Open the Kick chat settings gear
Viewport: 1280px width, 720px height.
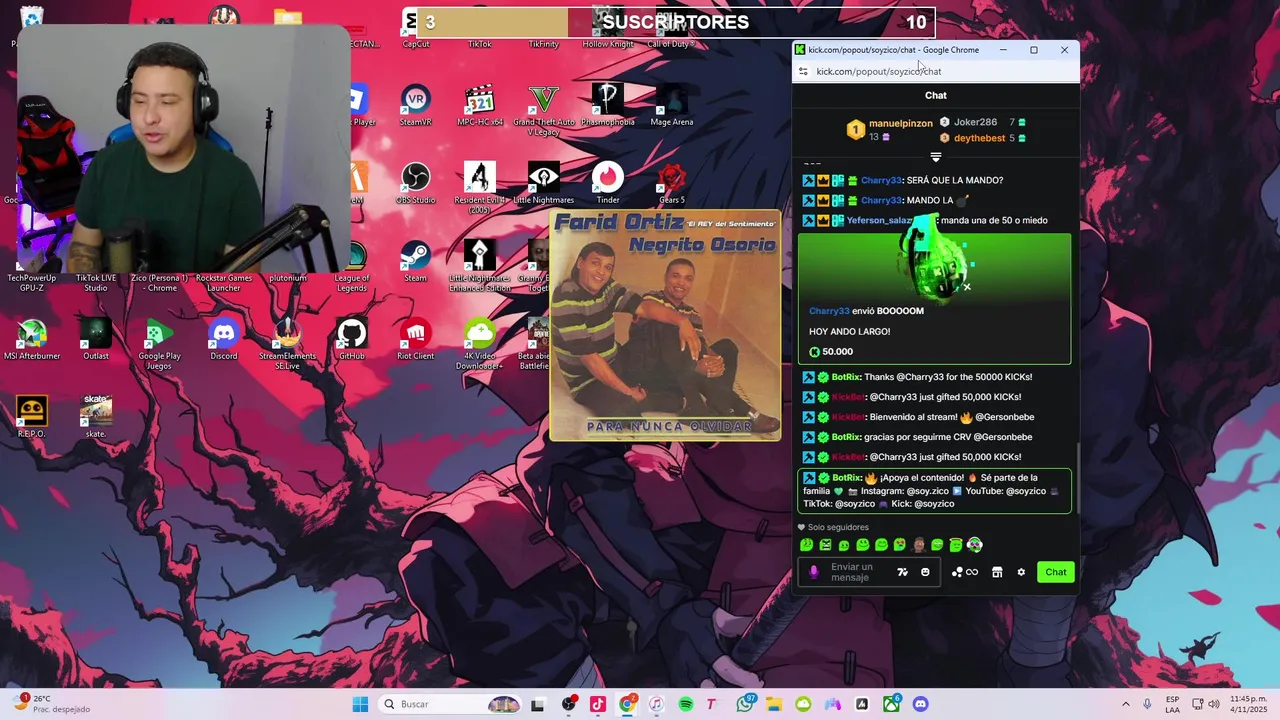coord(1021,572)
